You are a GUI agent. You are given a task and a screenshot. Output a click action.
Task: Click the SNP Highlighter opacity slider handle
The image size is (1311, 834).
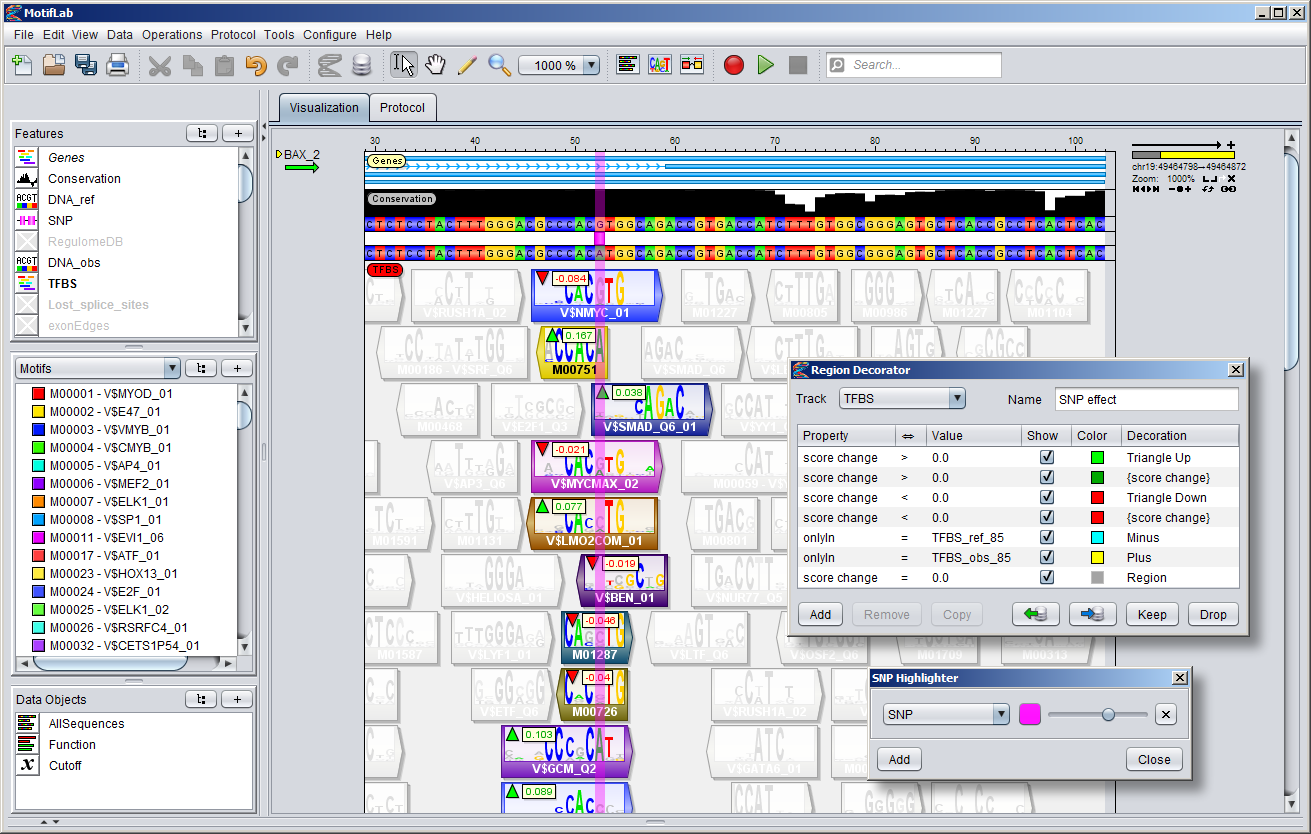1108,714
